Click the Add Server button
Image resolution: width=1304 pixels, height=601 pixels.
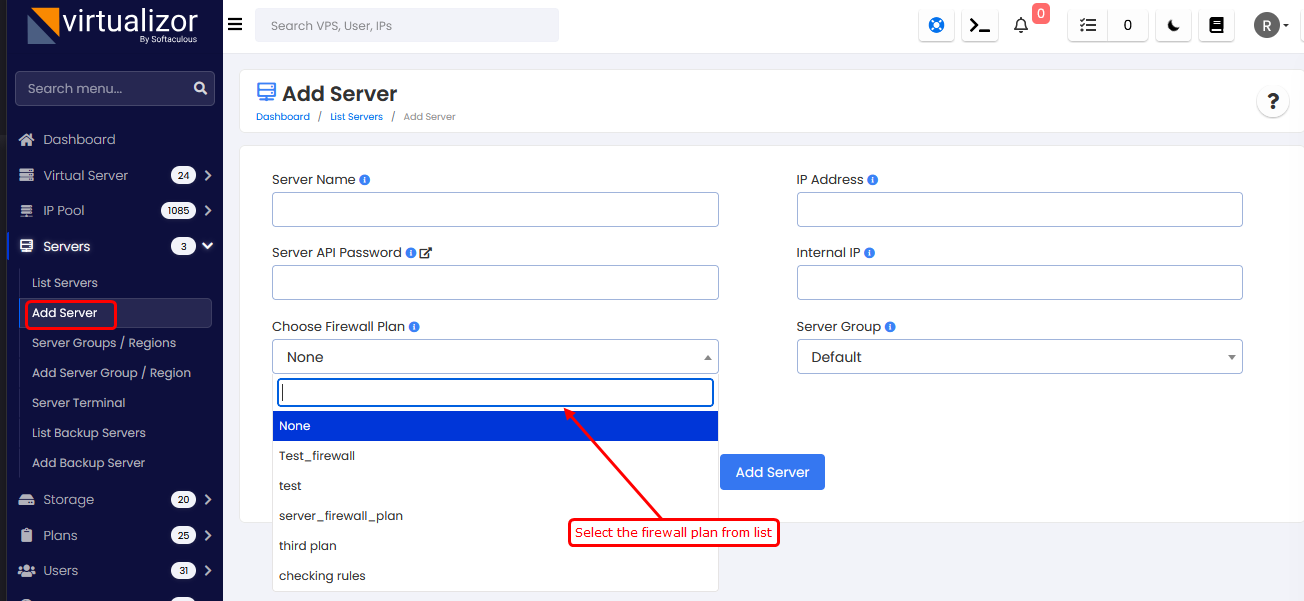point(772,472)
